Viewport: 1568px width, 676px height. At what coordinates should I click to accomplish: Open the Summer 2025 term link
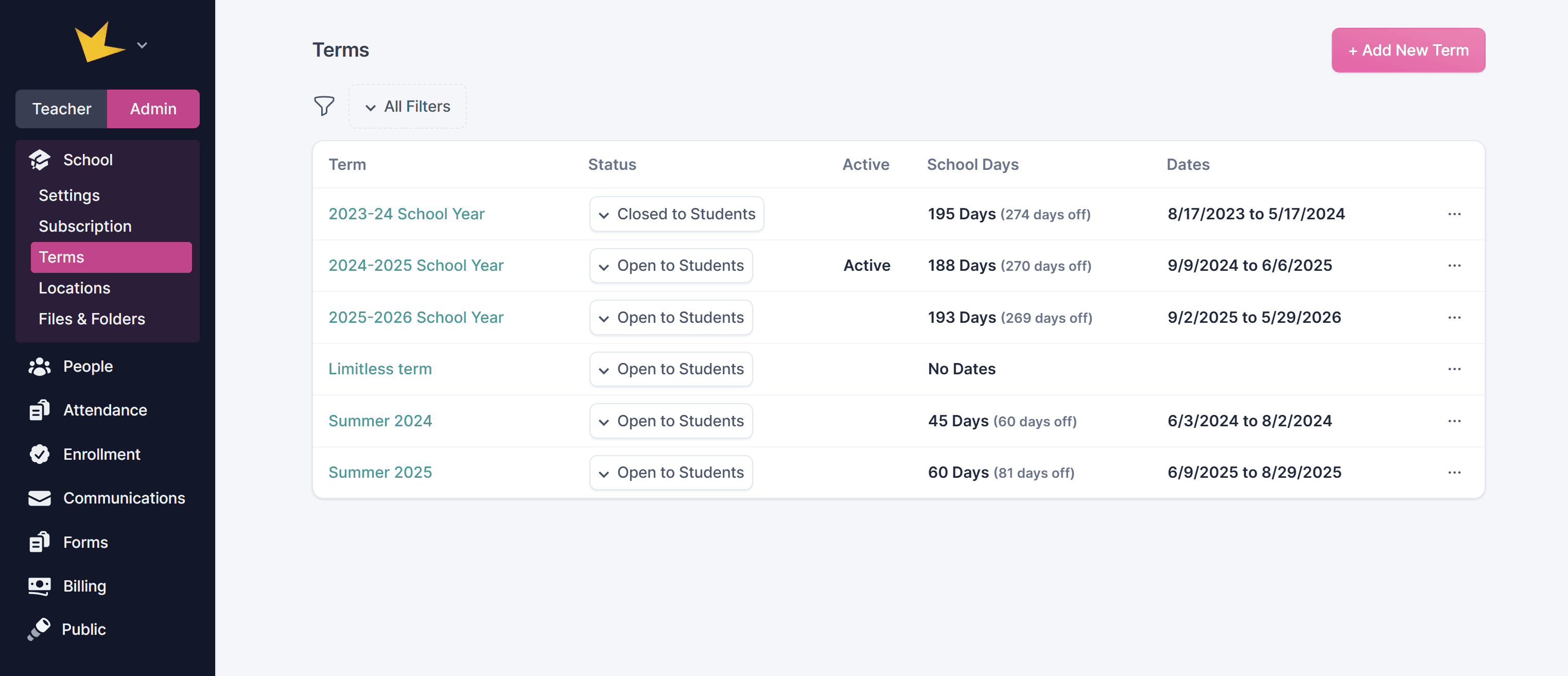(380, 473)
